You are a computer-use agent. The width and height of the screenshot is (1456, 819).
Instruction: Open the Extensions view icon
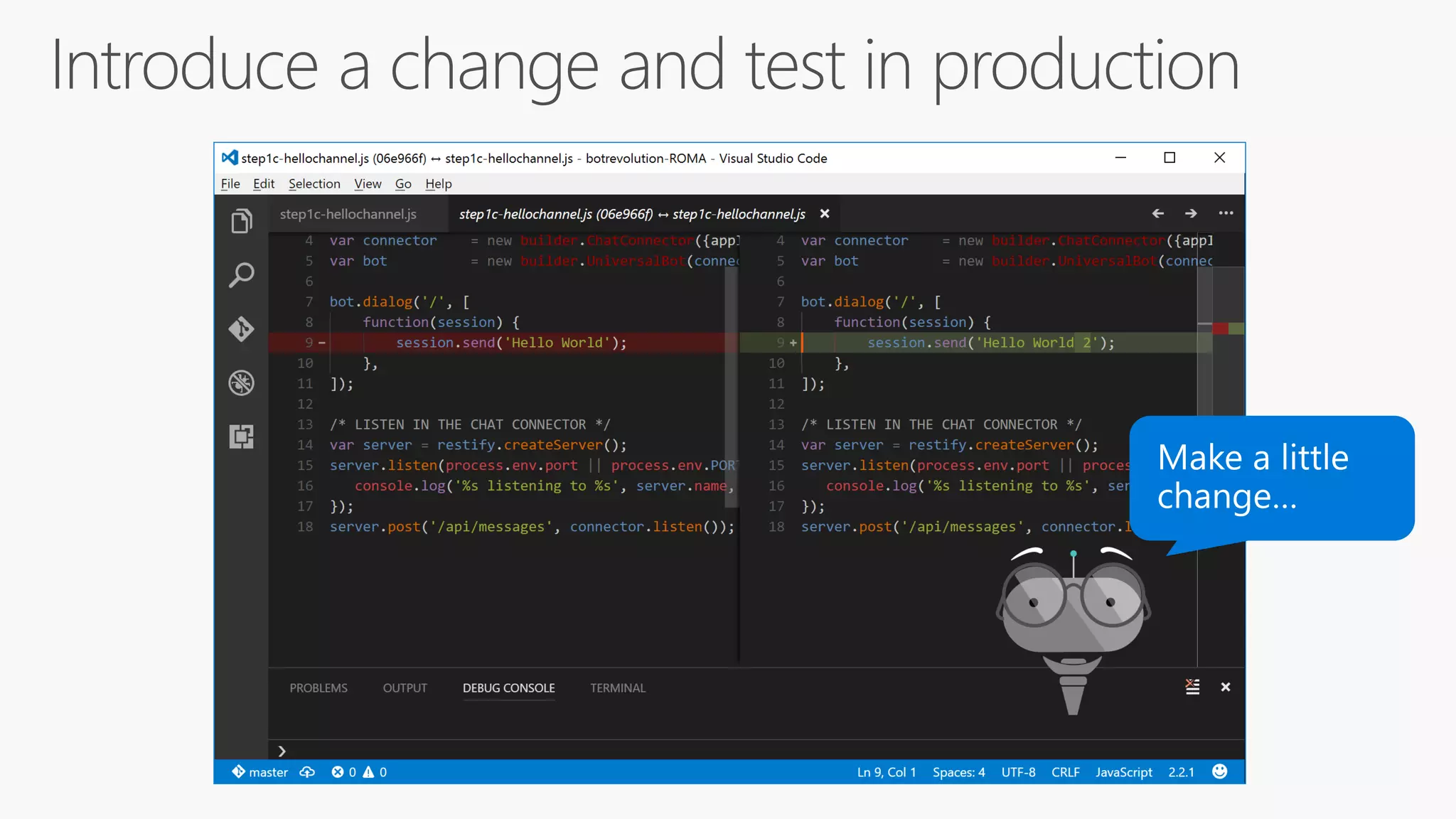click(242, 437)
